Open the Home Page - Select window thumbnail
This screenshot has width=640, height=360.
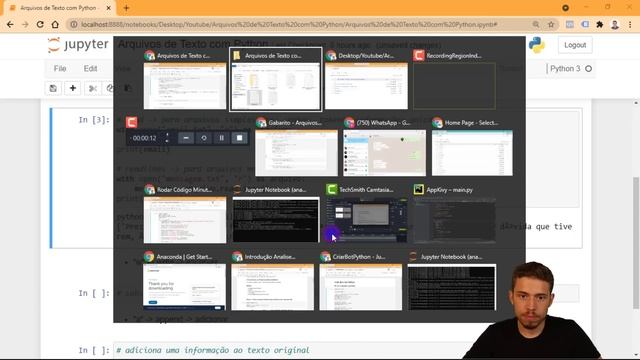[472, 153]
